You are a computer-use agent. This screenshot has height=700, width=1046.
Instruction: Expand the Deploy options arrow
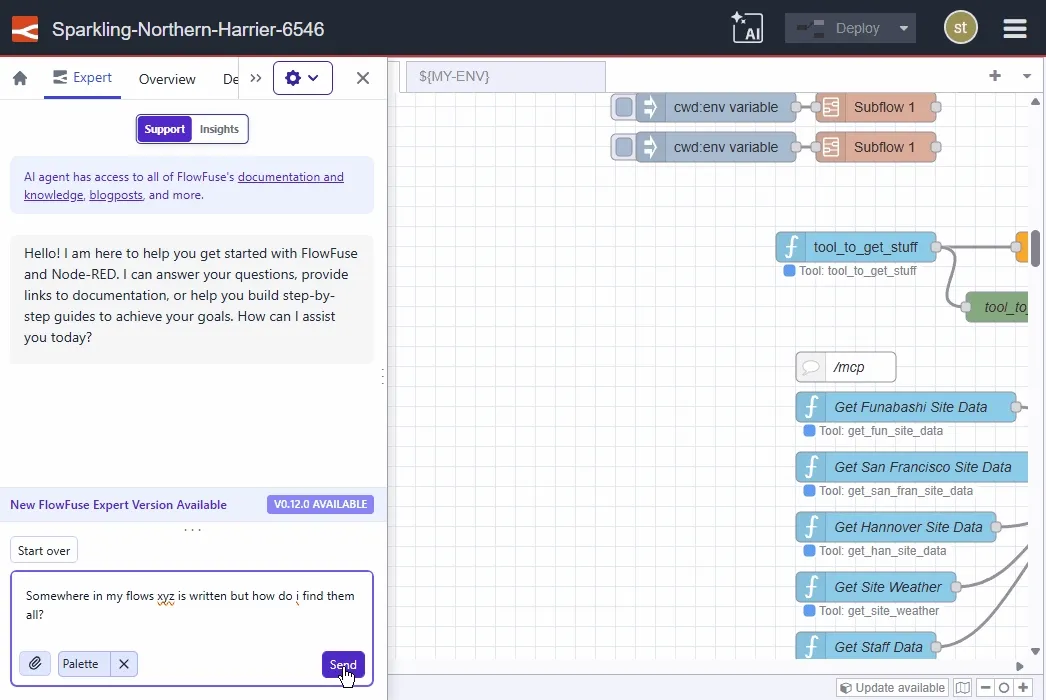904,28
